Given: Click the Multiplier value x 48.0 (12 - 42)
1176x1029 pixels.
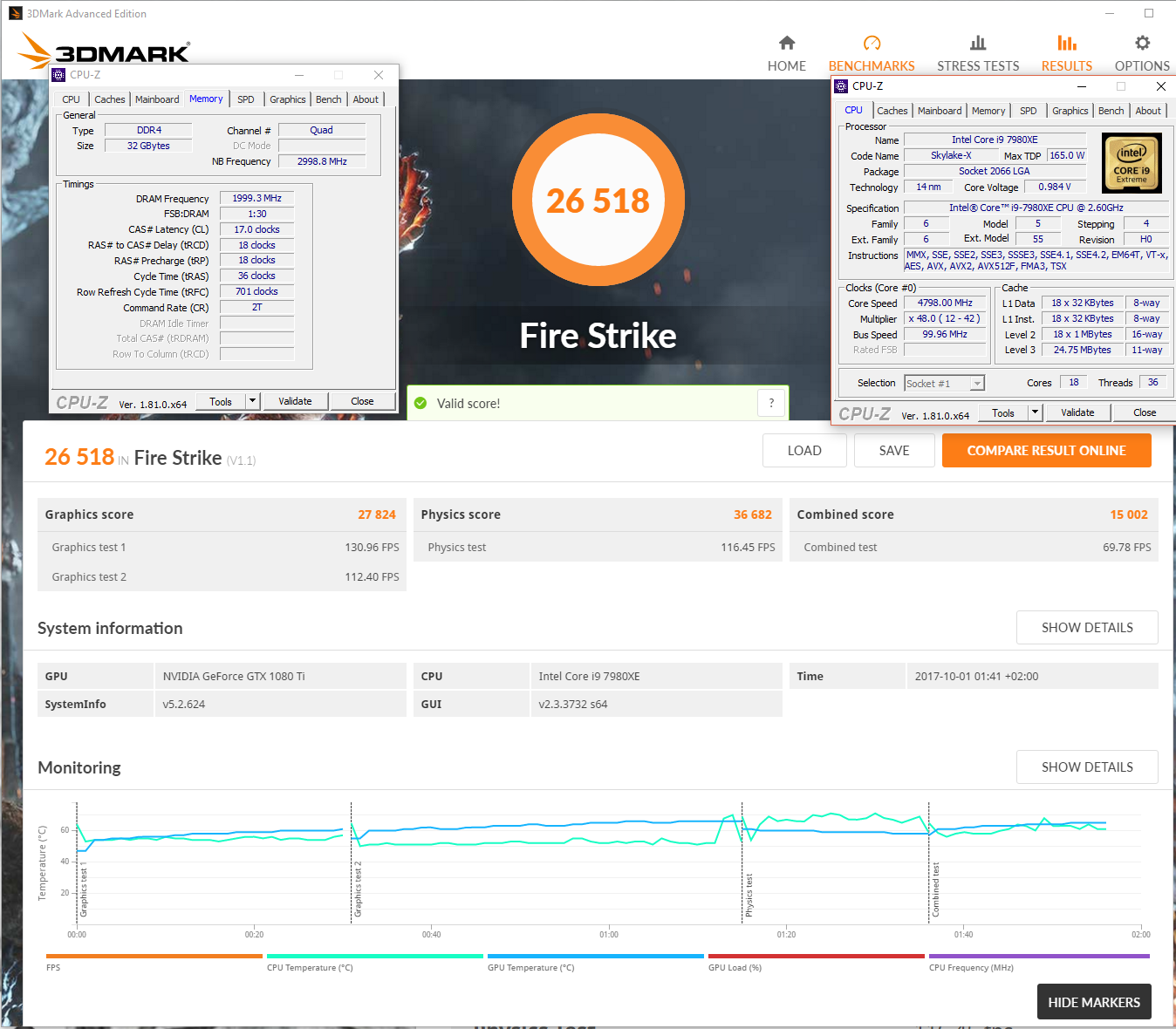Looking at the screenshot, I should (944, 318).
